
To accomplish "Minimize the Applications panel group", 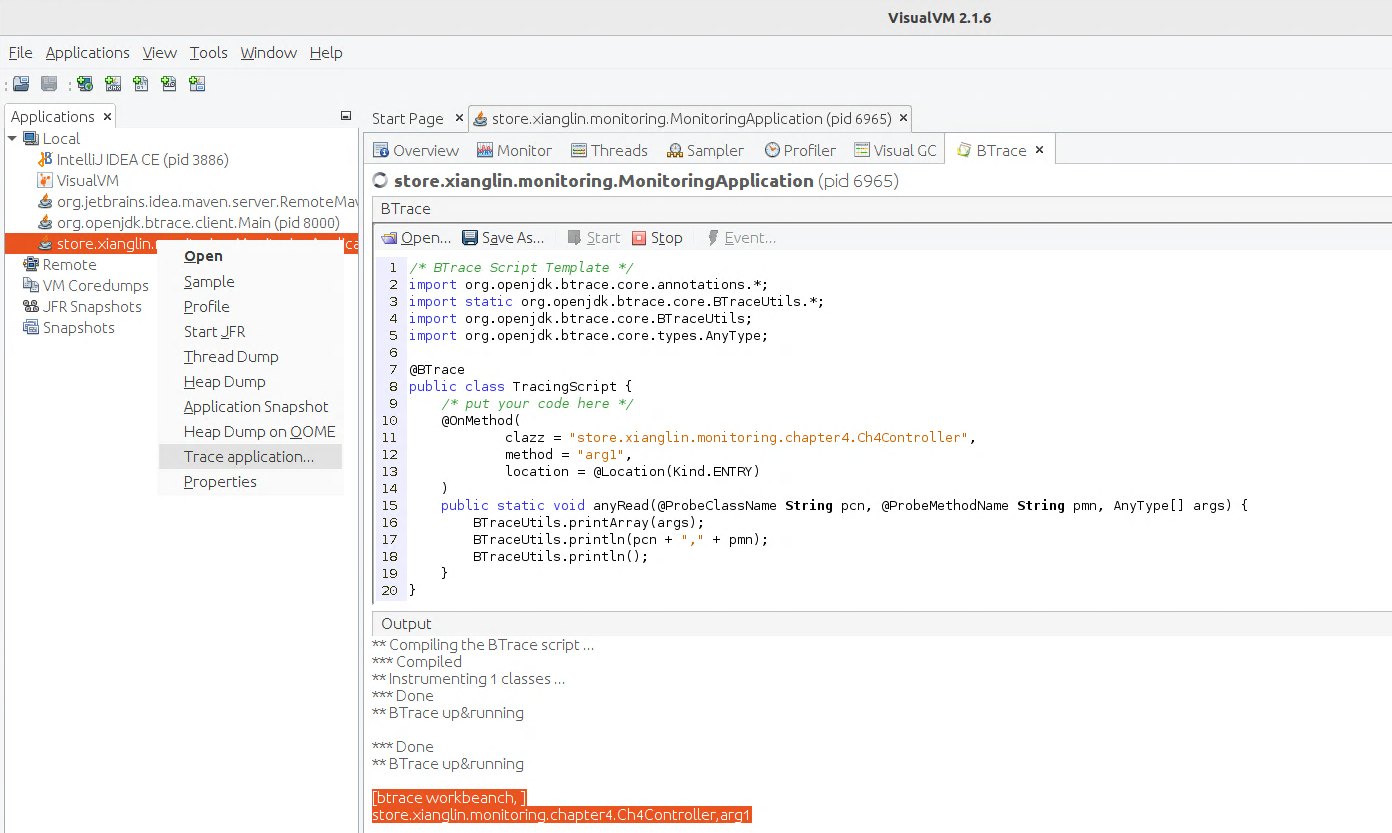I will pyautogui.click(x=346, y=116).
